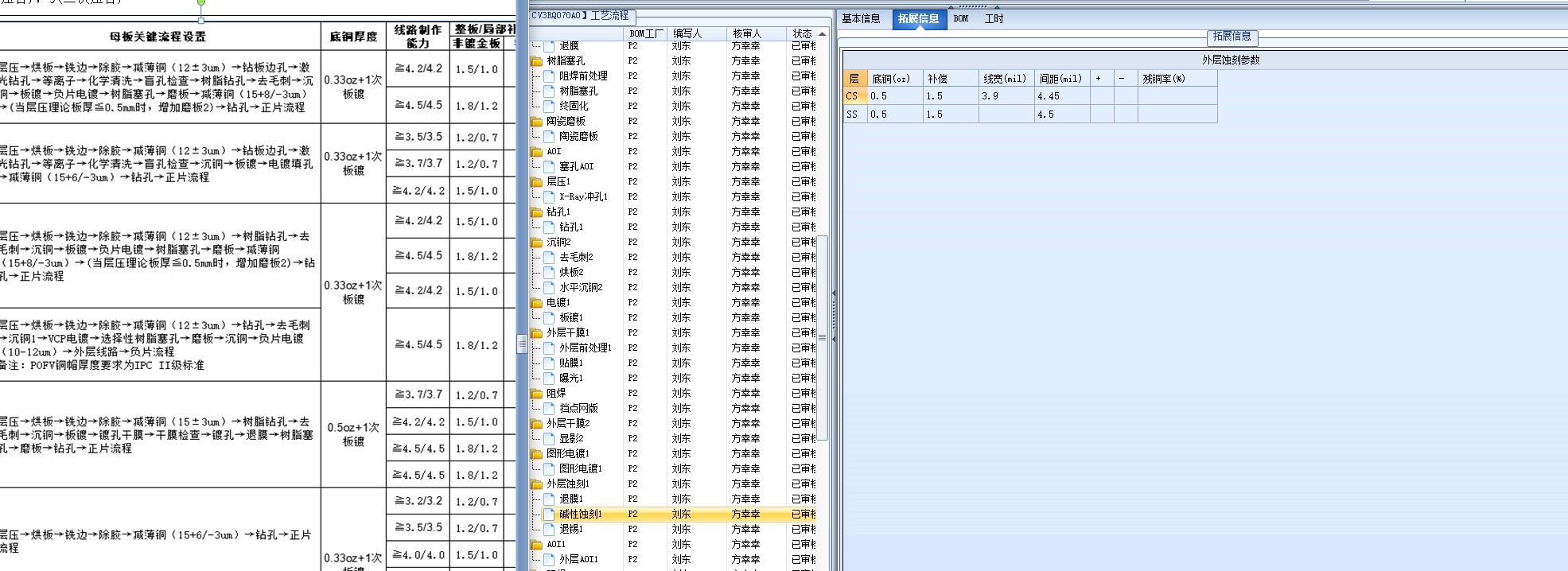Click the ≧3.2/3.2 cell in spreadsheet

click(x=418, y=501)
